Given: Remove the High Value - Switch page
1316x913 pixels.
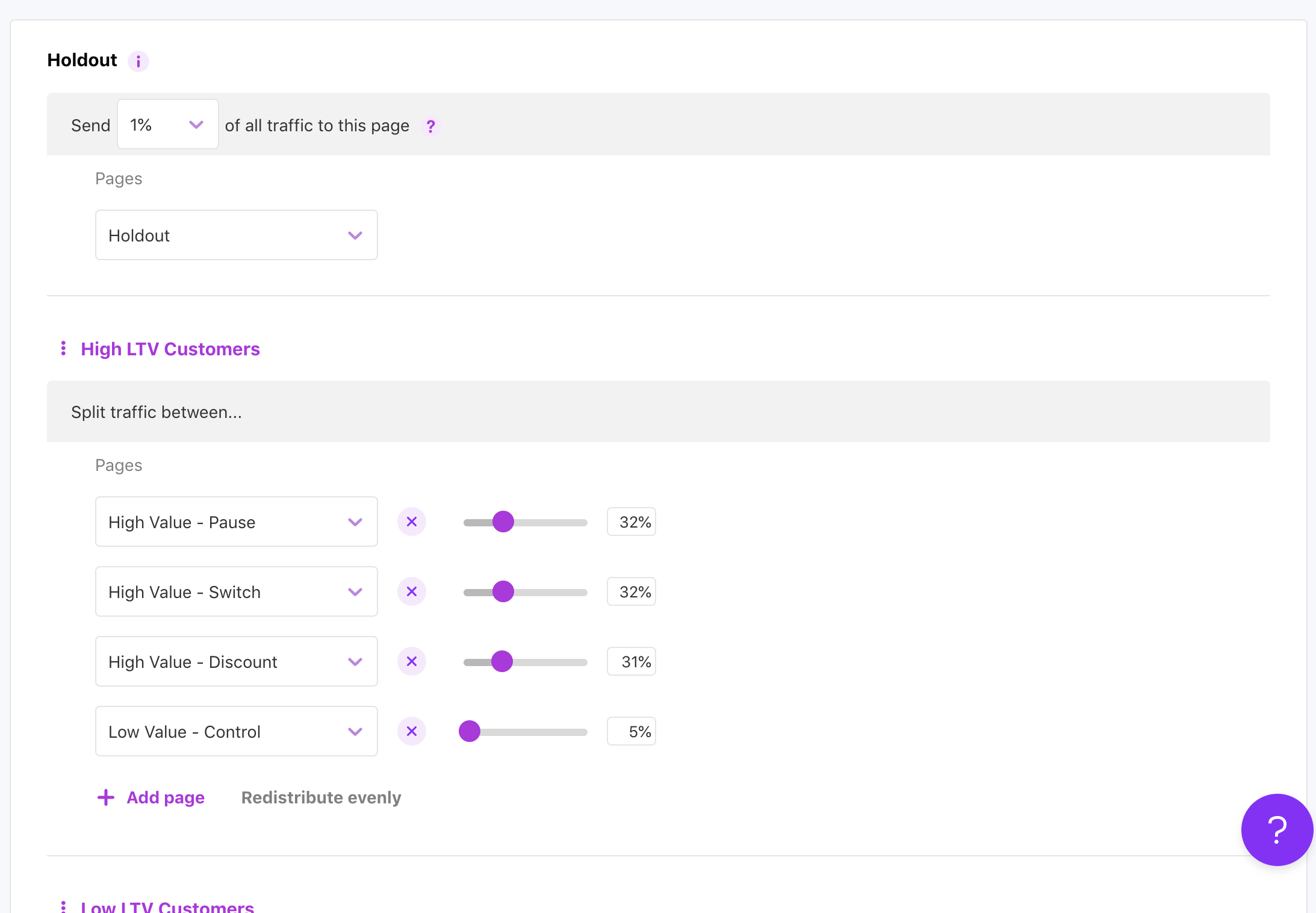Looking at the screenshot, I should point(412,592).
